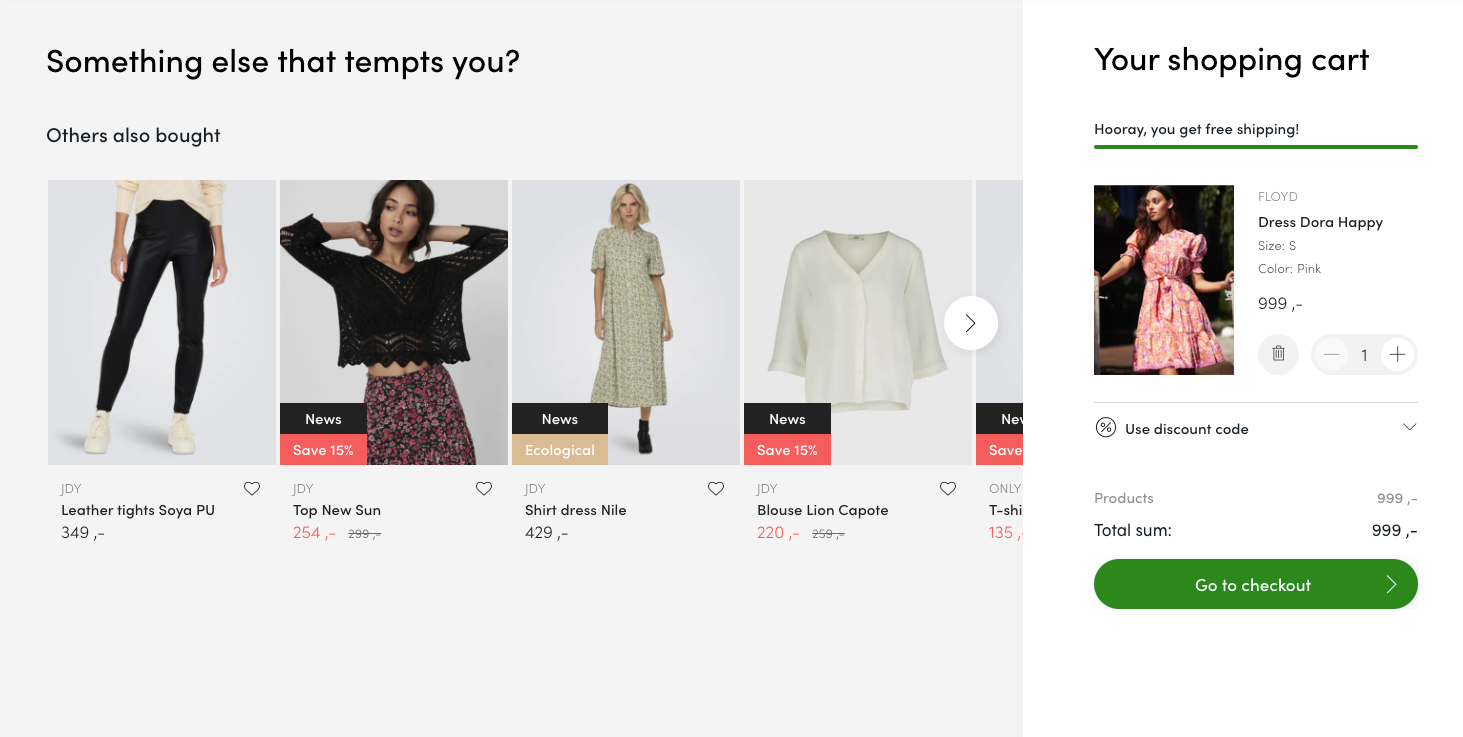
Task: Click the Ecological badge on Shirt dress
Action: pyautogui.click(x=560, y=450)
